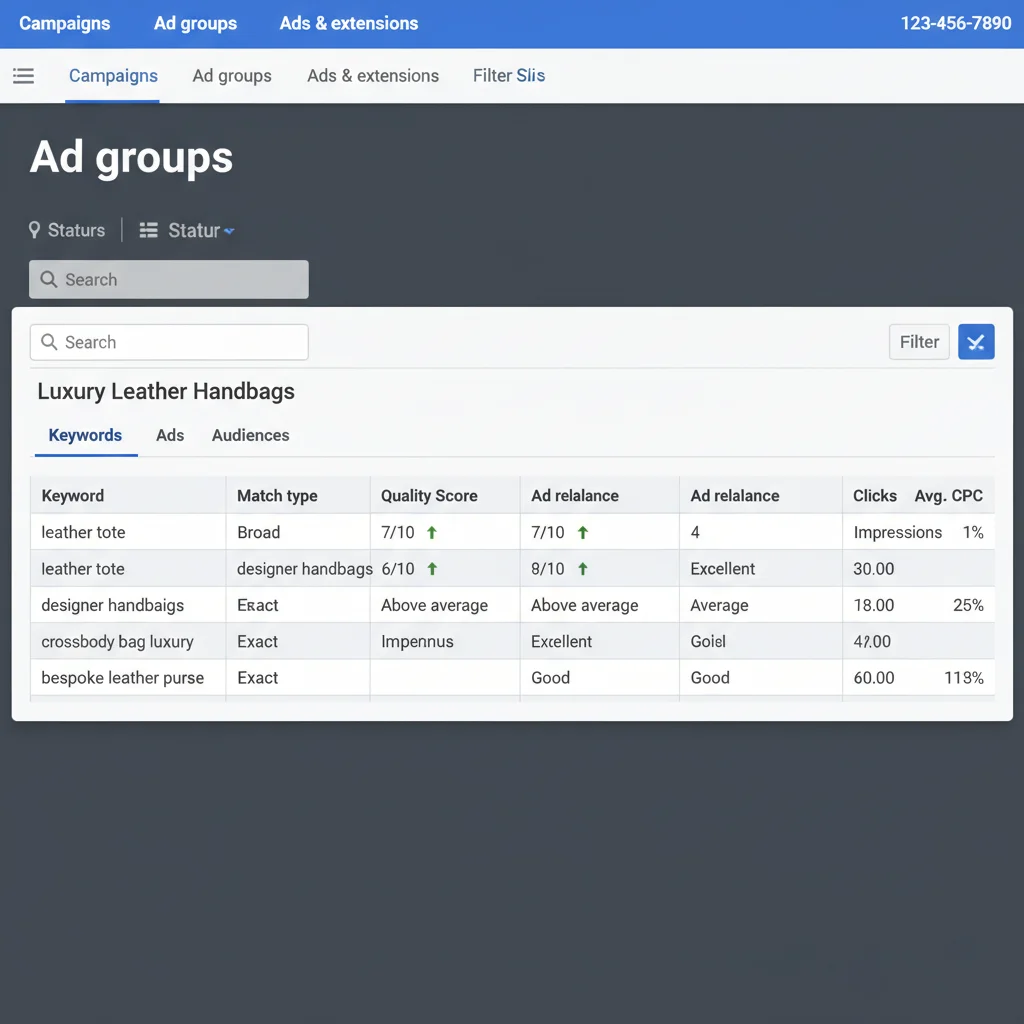Open Campaigns in the blue top bar

65,23
